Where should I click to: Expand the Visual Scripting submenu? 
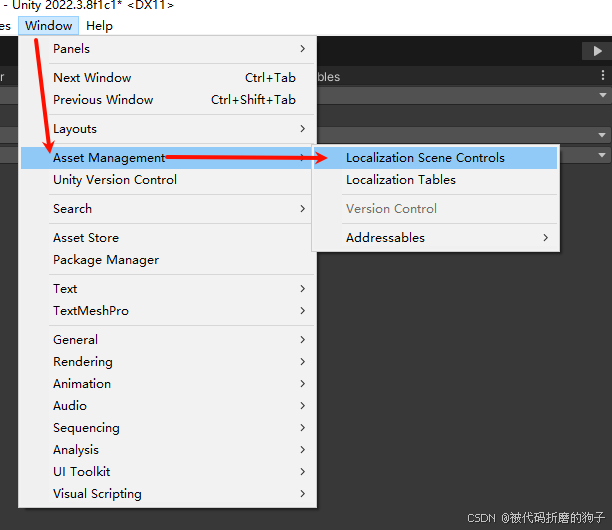pyautogui.click(x=168, y=494)
